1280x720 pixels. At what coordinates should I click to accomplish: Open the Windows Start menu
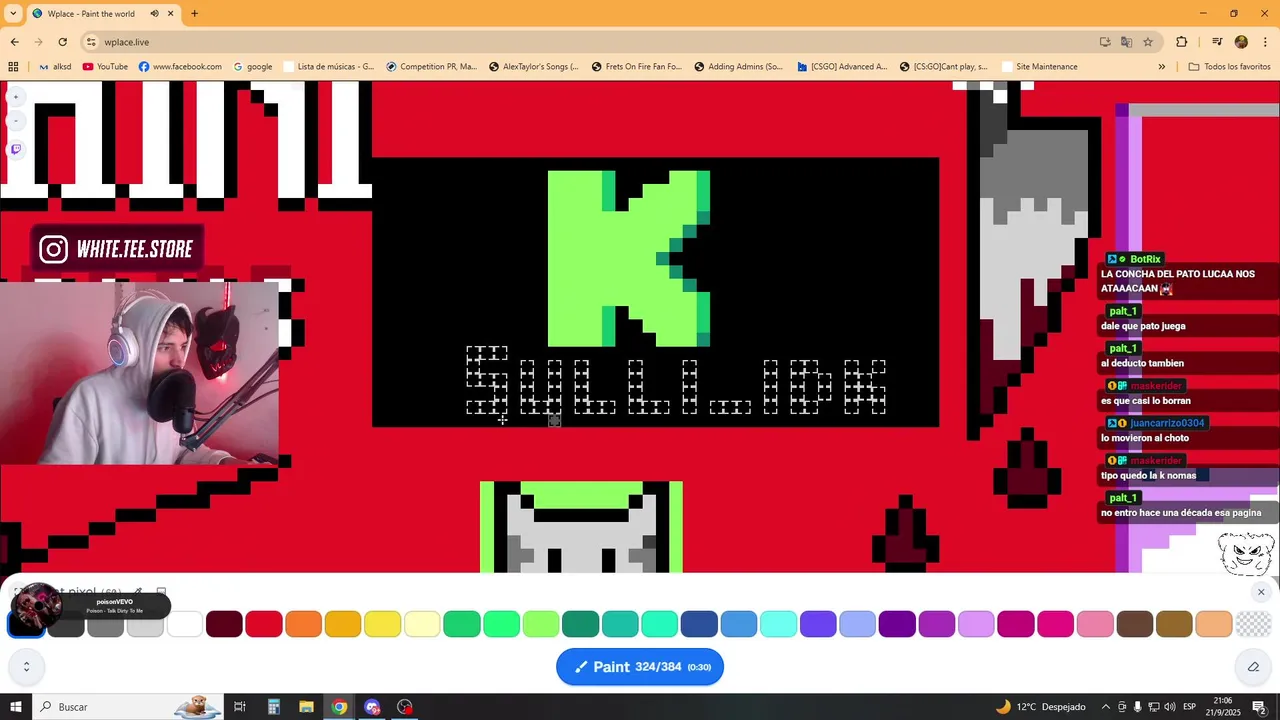tap(15, 707)
